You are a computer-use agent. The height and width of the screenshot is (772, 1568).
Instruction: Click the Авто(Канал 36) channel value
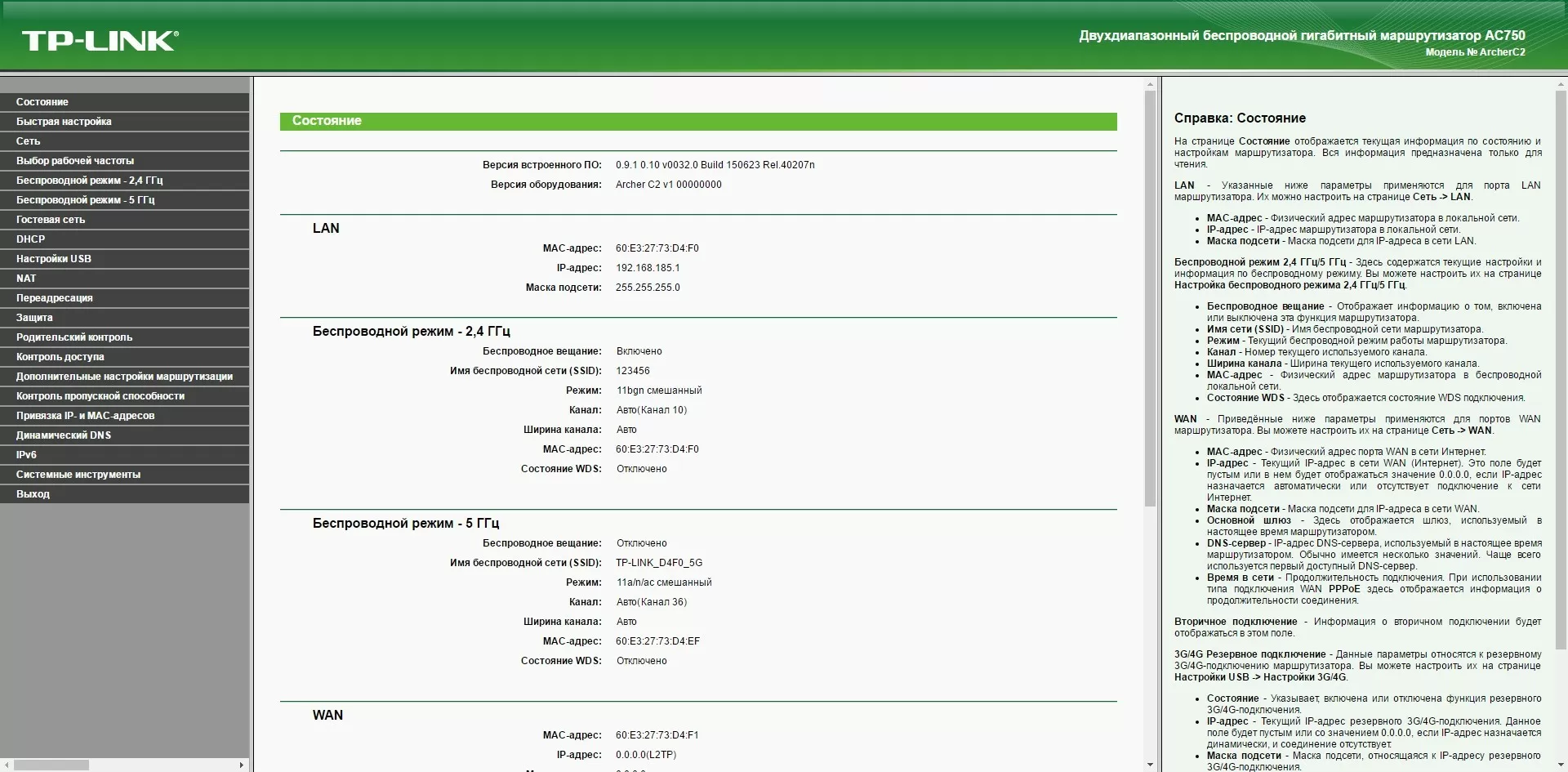pyautogui.click(x=652, y=602)
